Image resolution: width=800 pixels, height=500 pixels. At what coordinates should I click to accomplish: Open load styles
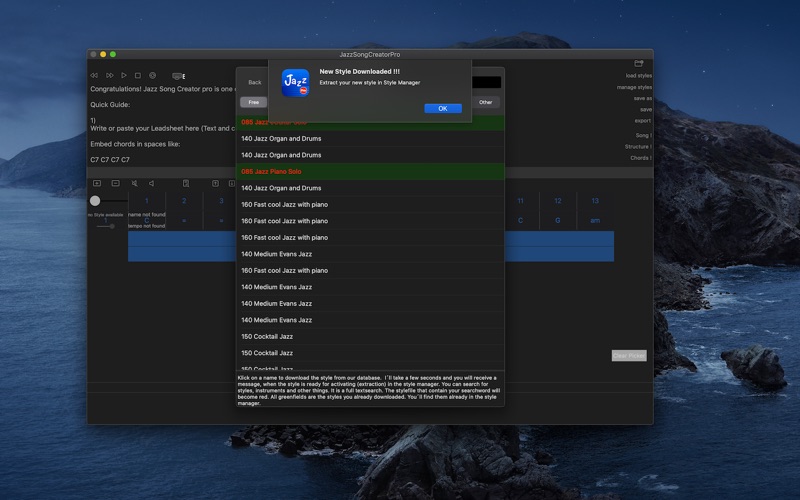click(638, 76)
